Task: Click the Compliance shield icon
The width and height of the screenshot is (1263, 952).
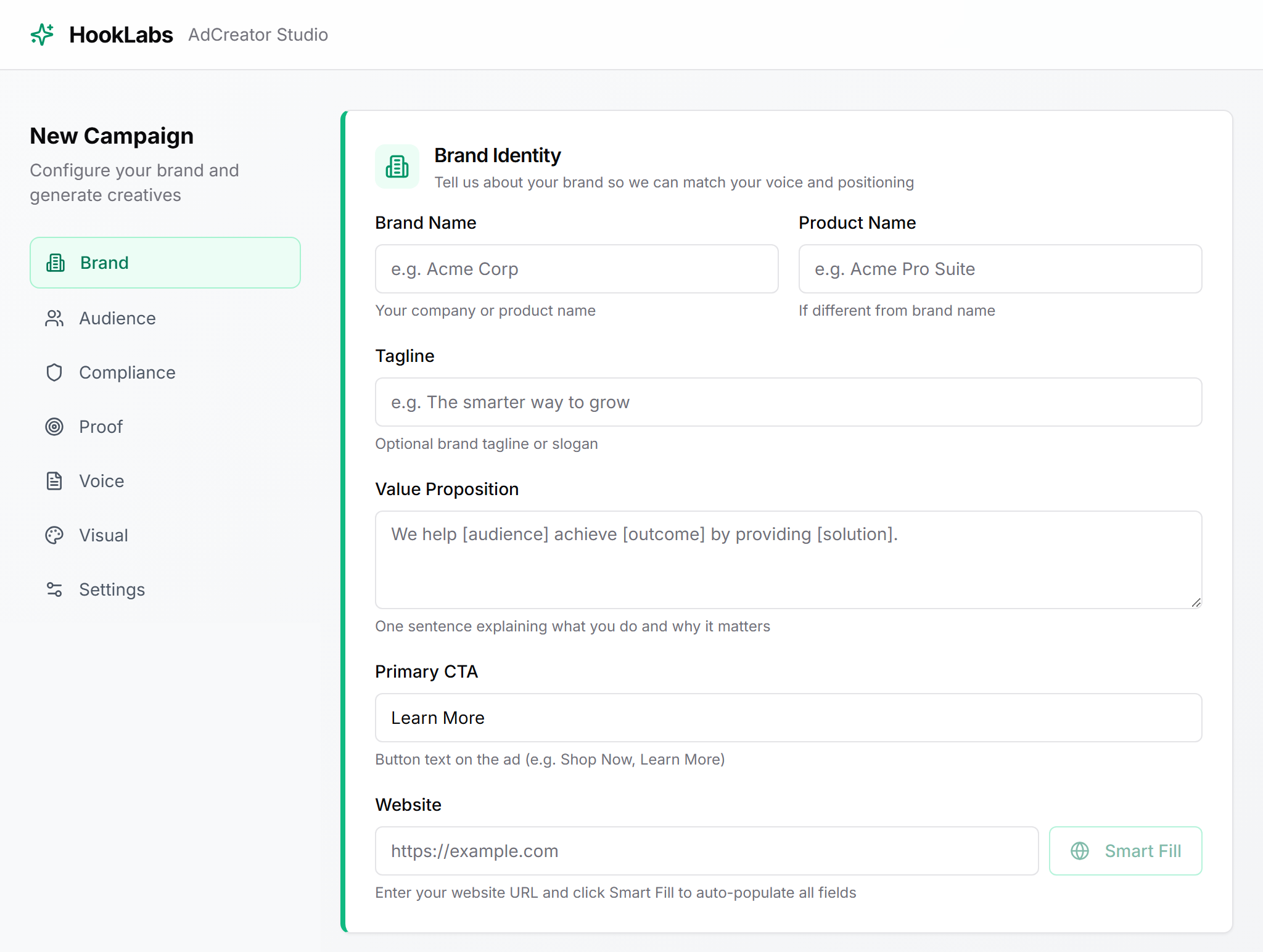Action: (54, 372)
